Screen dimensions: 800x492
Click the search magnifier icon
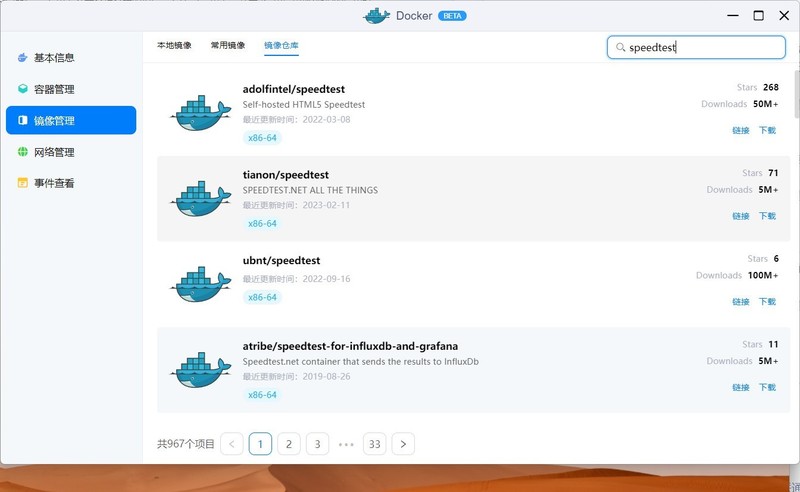pyautogui.click(x=620, y=47)
